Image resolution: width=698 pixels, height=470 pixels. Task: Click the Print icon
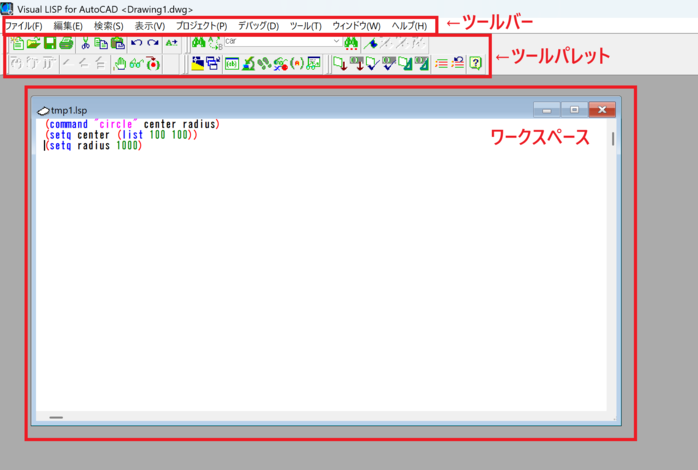pyautogui.click(x=66, y=43)
